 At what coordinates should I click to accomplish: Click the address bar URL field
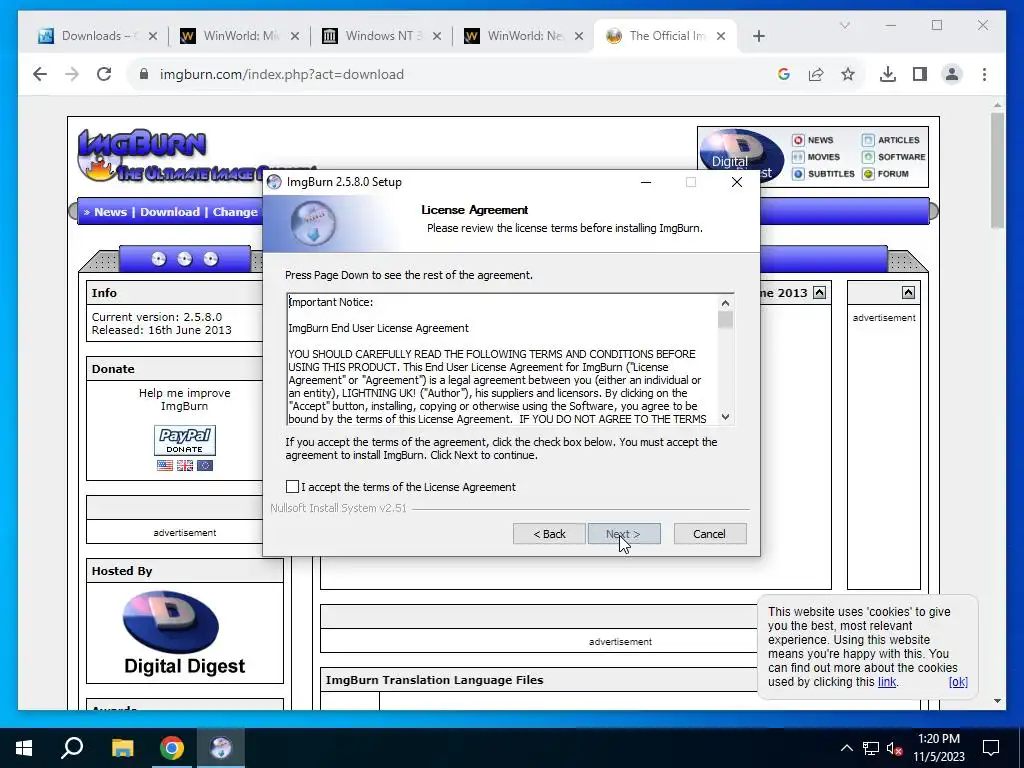[451, 74]
